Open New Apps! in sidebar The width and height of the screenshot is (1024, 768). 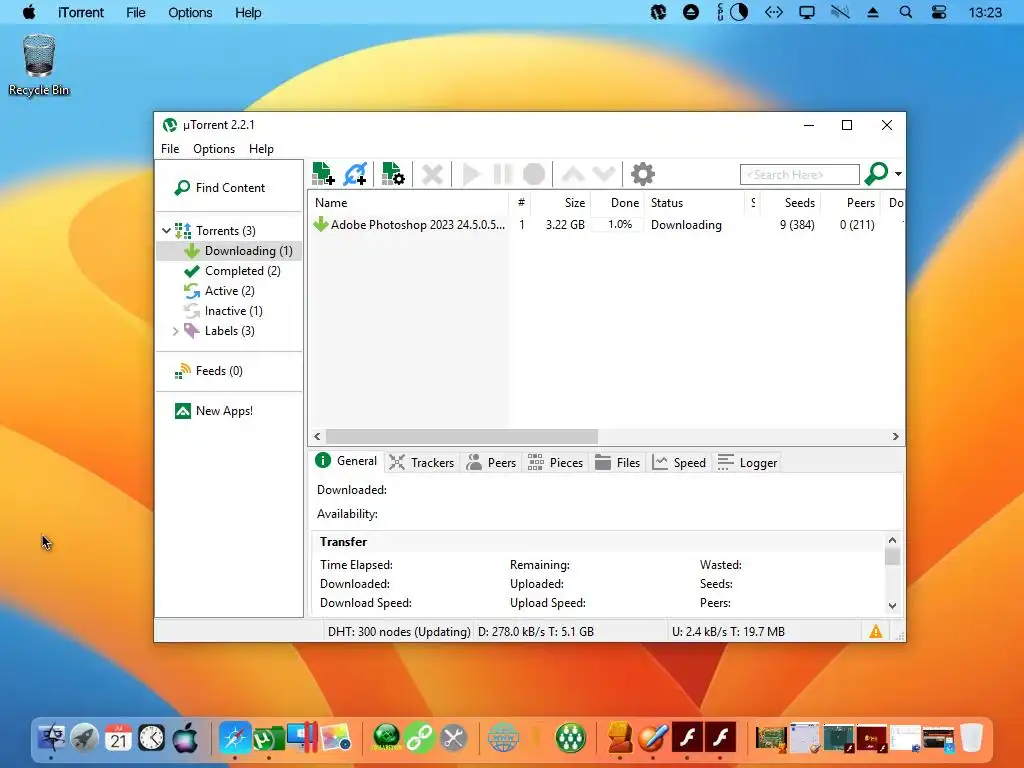pyautogui.click(x=214, y=411)
